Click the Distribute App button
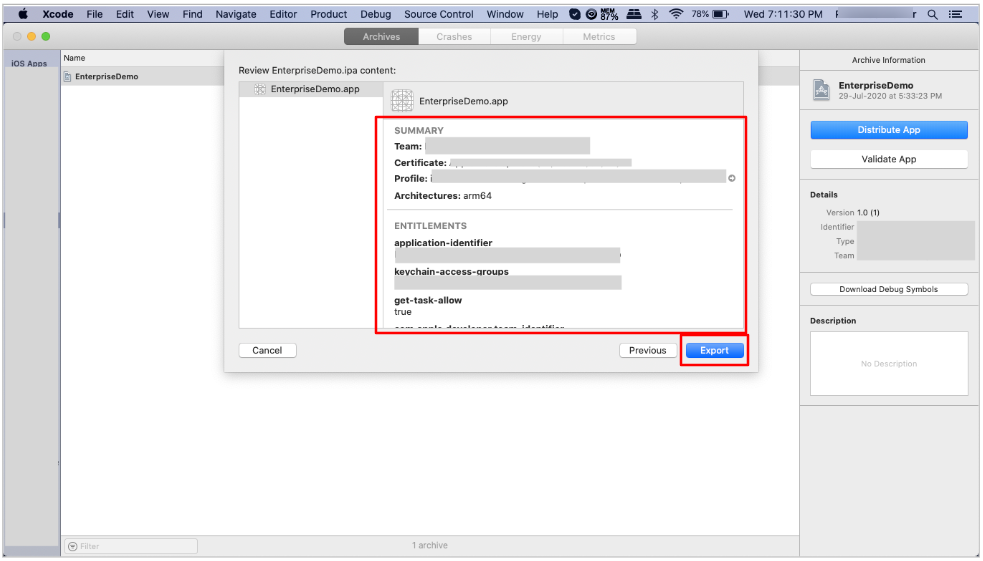 pos(889,130)
